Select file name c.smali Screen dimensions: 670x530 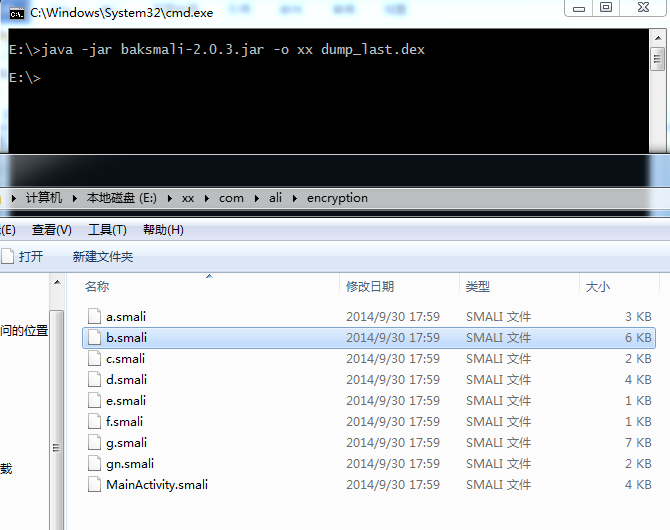click(126, 359)
